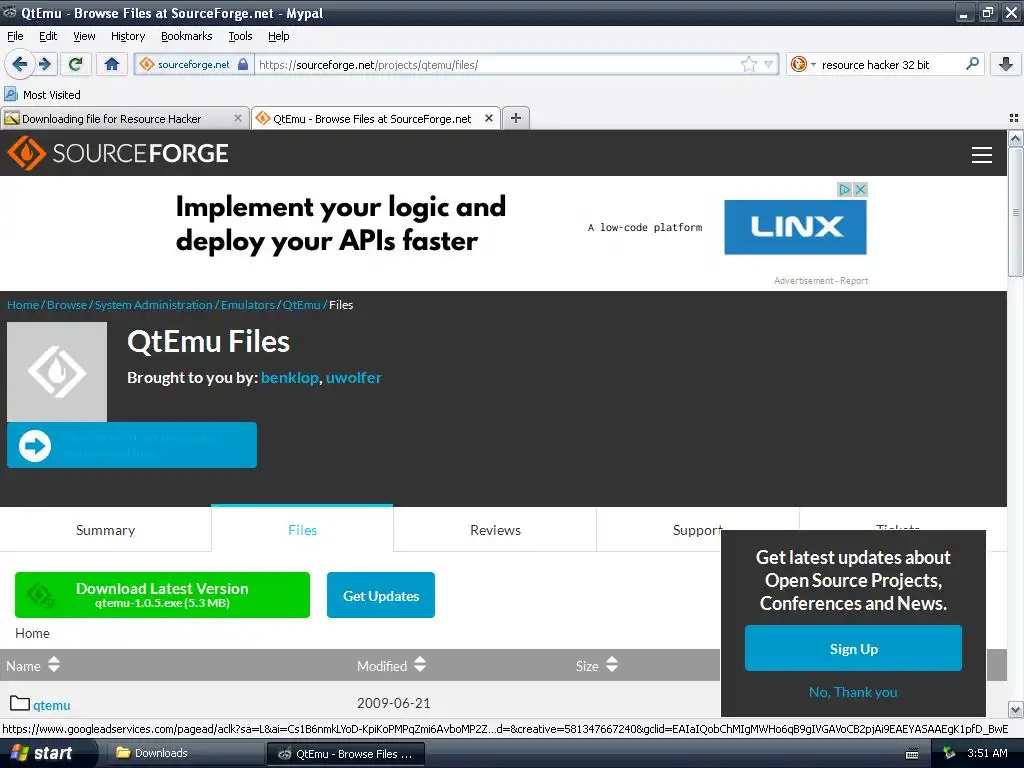Reload the page with the refresh icon
The height and width of the screenshot is (768, 1024).
point(75,64)
